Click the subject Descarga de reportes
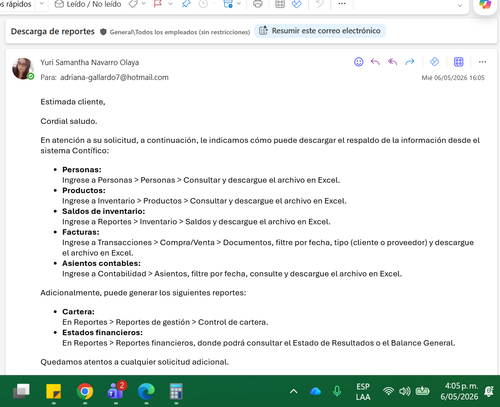500x407 pixels. [53, 31]
